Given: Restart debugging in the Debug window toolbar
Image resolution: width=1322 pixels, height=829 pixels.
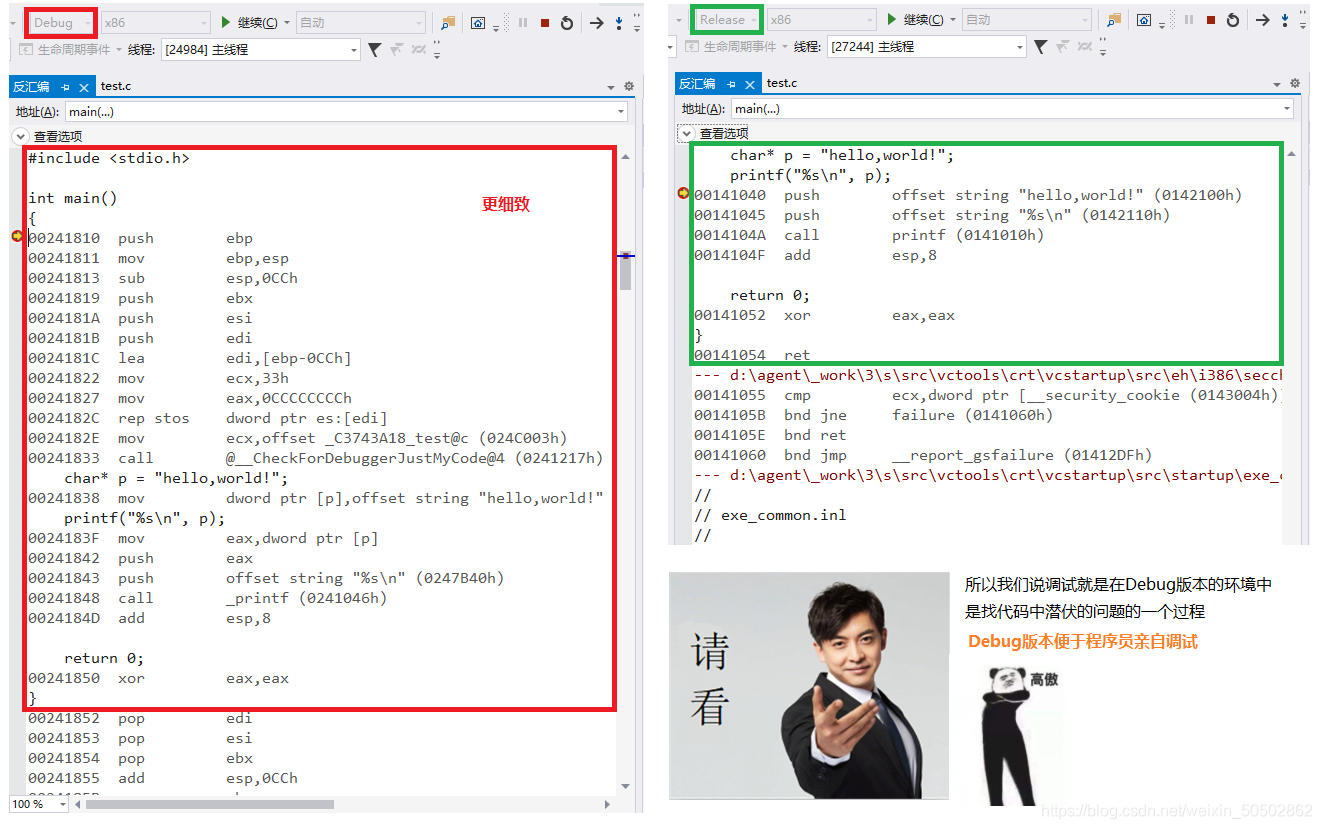Looking at the screenshot, I should click(567, 23).
